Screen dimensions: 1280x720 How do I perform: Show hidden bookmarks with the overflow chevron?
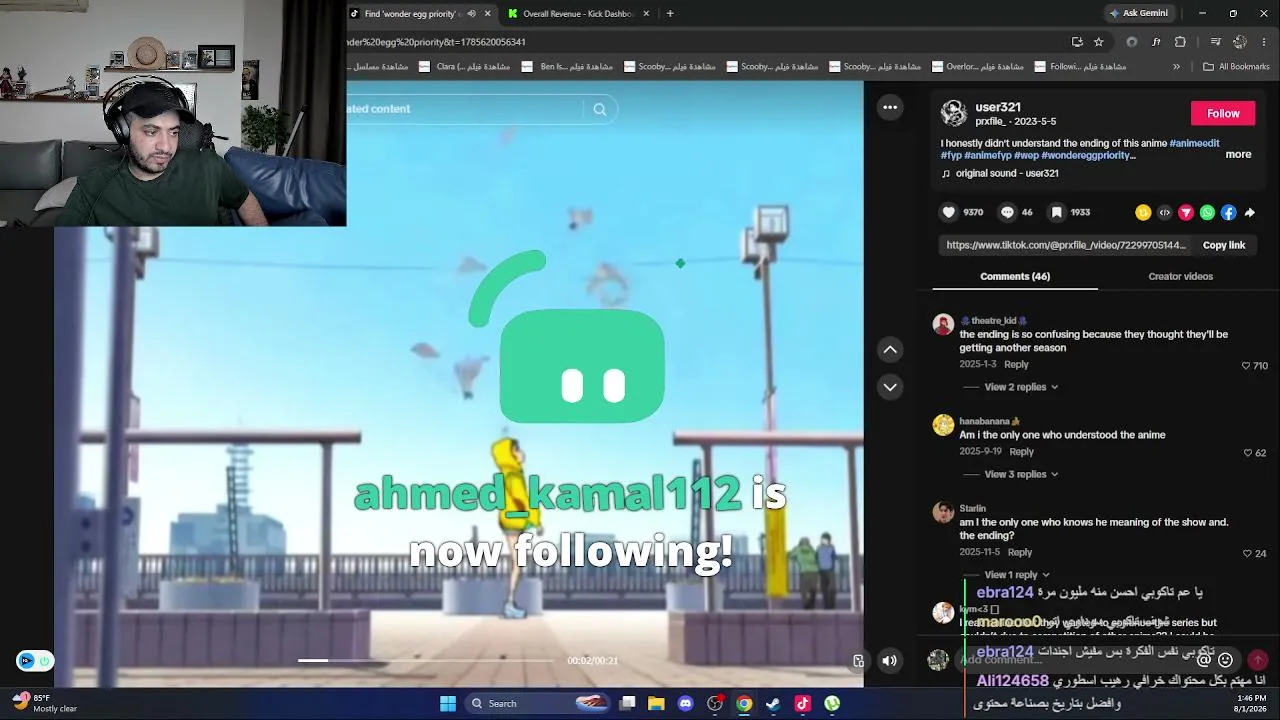(1176, 67)
